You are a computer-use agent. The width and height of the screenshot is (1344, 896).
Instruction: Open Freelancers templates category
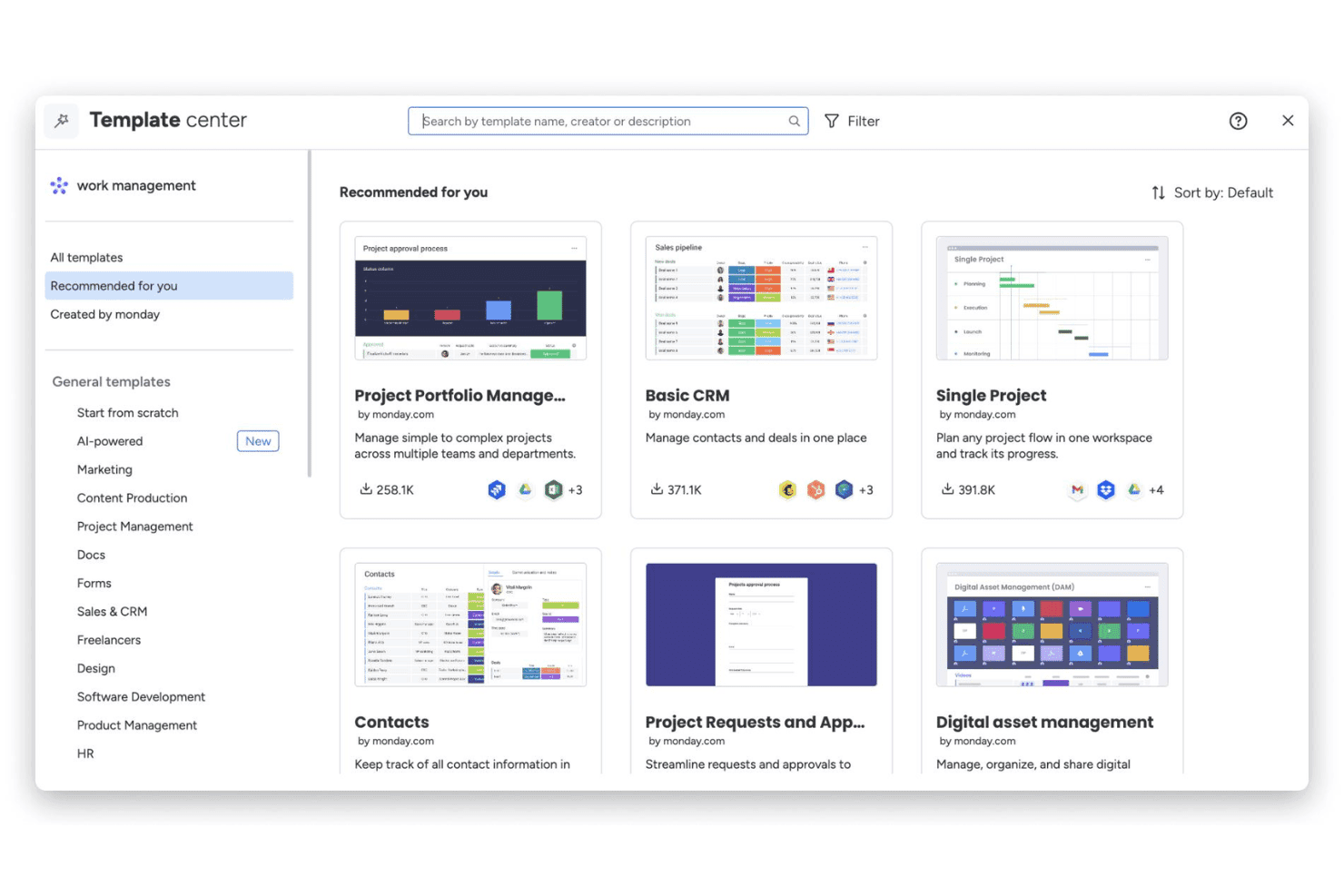tap(108, 640)
